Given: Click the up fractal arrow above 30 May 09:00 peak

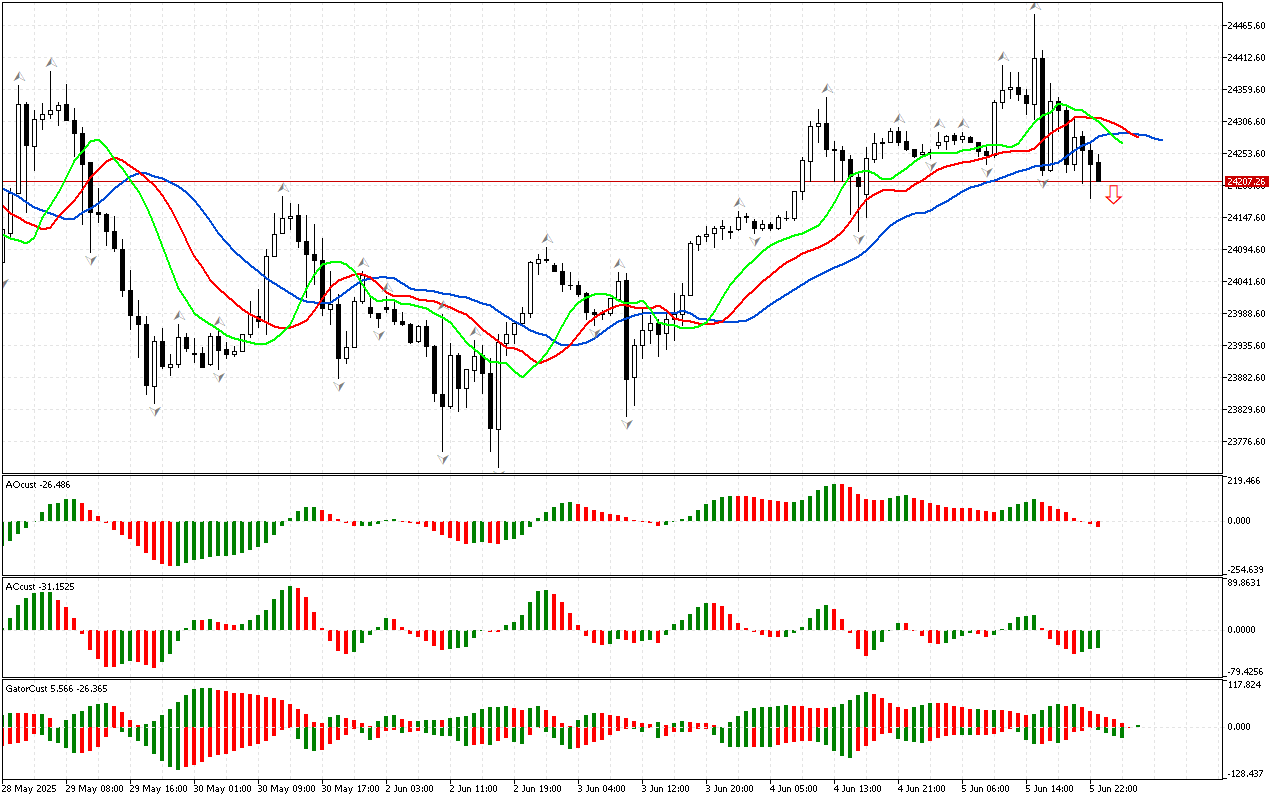Looking at the screenshot, I should coord(284,187).
